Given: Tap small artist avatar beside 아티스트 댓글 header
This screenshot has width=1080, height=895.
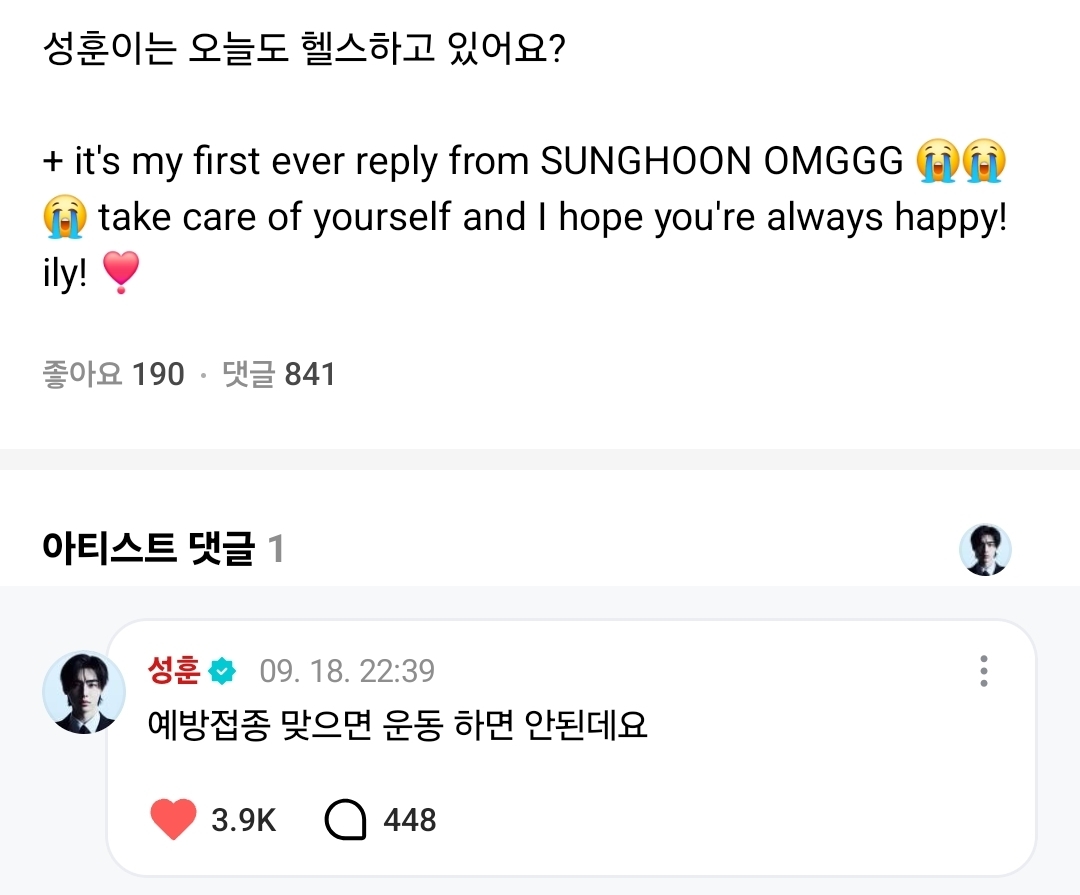Looking at the screenshot, I should [x=985, y=549].
